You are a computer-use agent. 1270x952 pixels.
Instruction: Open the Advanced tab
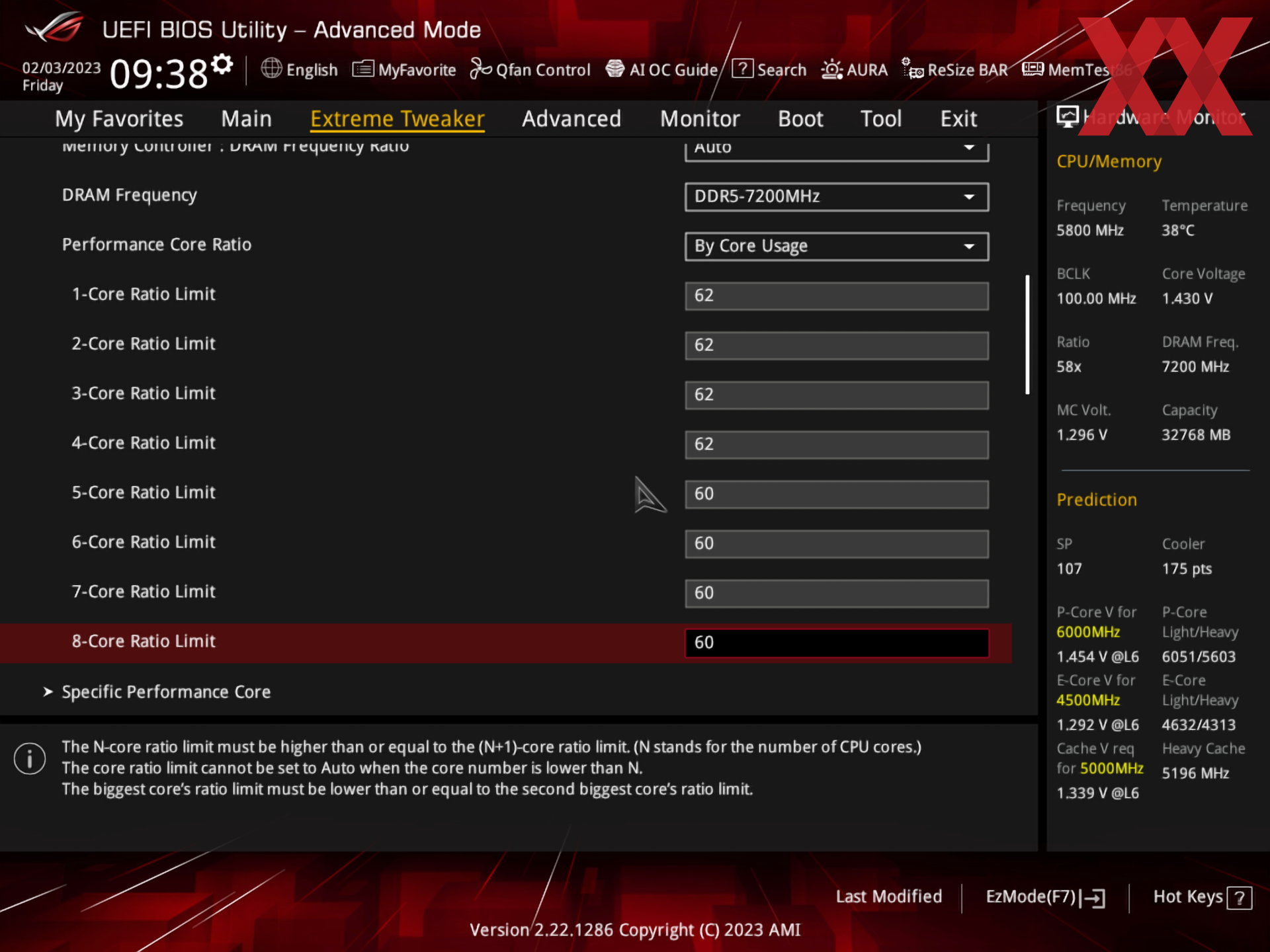click(571, 118)
